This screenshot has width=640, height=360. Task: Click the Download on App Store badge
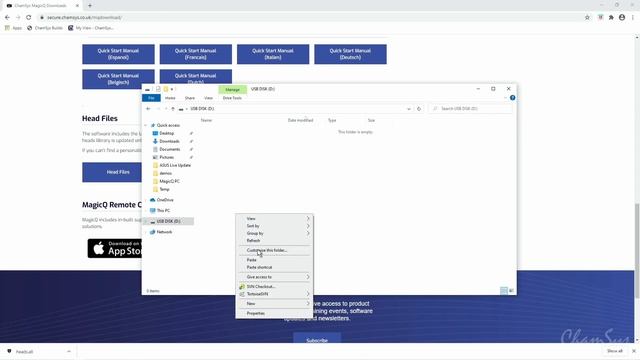pos(115,248)
